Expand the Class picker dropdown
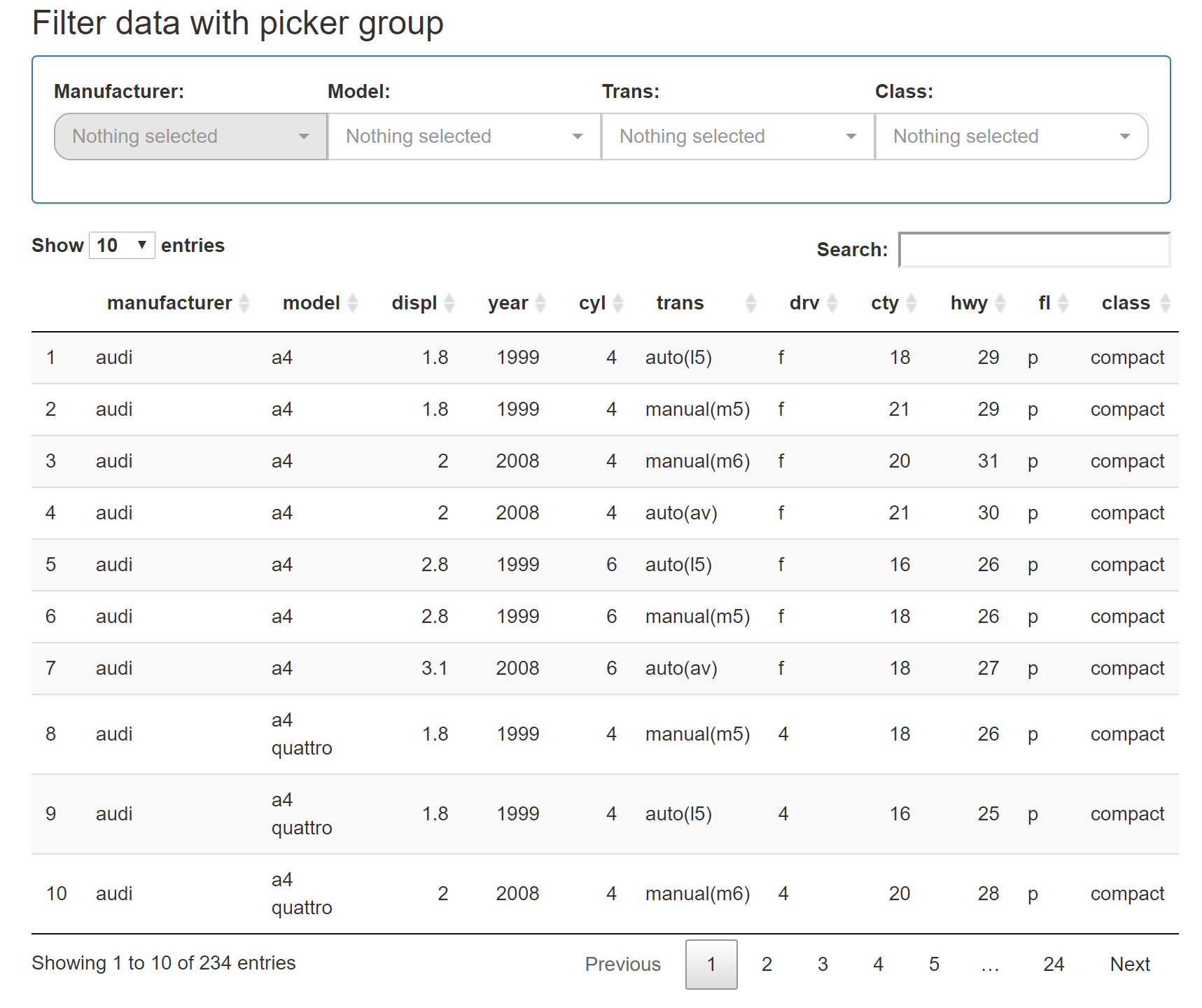The height and width of the screenshot is (1008, 1202). [1011, 136]
